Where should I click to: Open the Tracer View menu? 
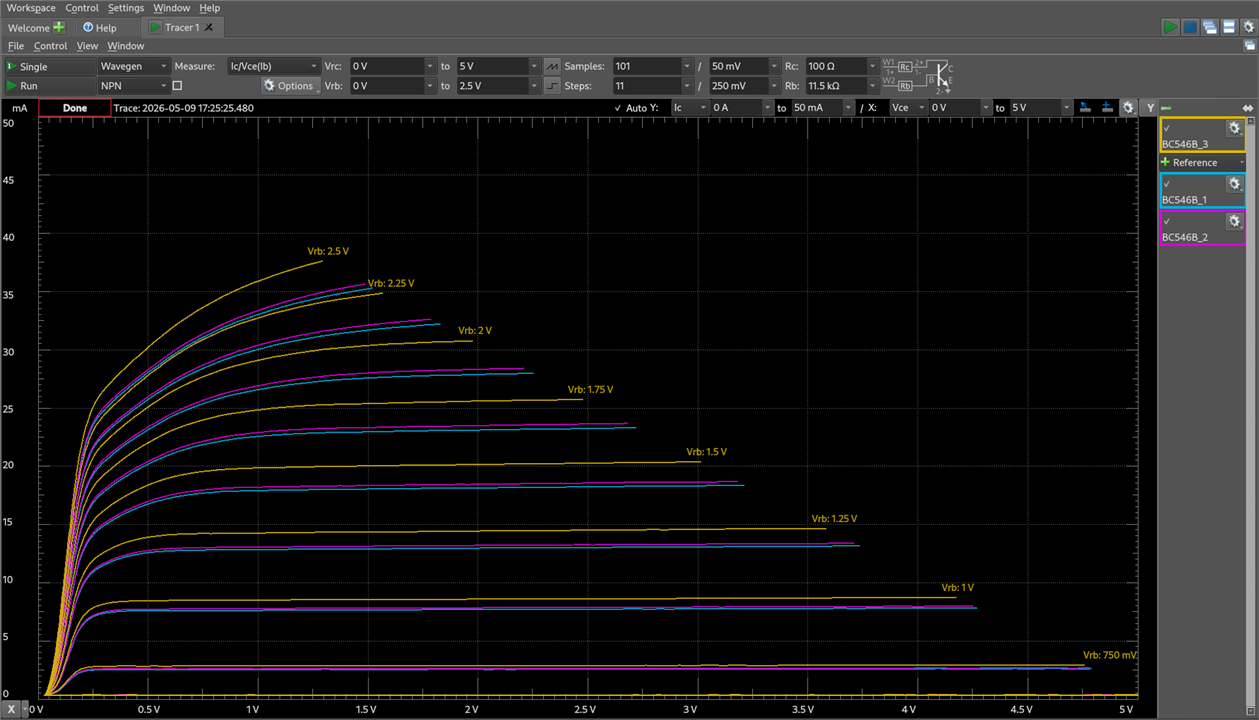87,46
